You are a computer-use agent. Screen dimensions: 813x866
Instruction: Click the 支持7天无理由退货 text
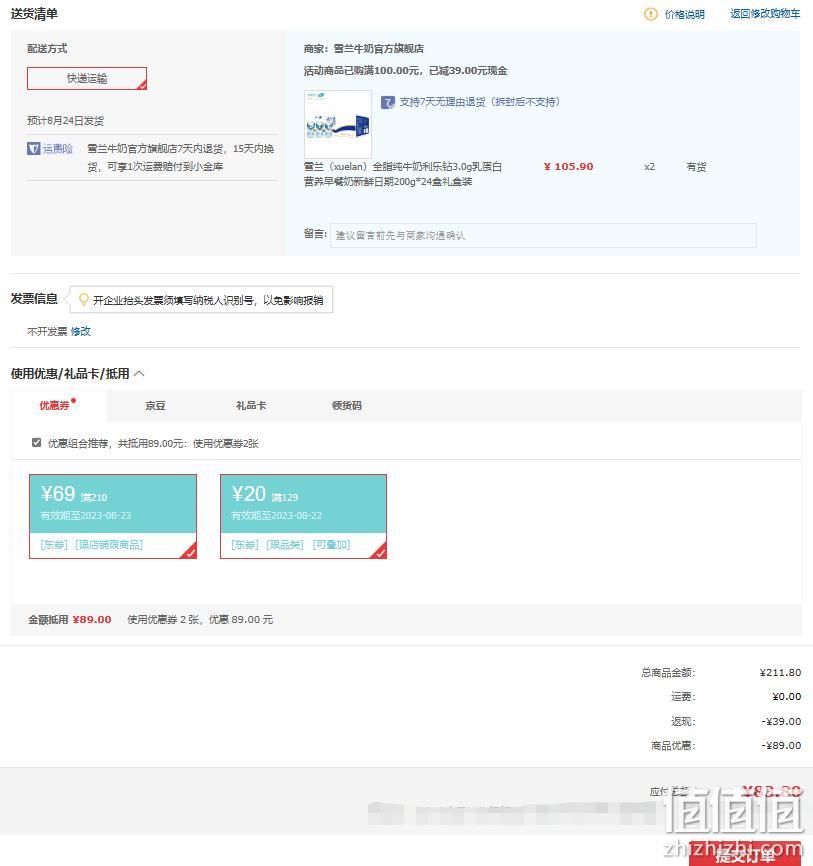pyautogui.click(x=480, y=102)
